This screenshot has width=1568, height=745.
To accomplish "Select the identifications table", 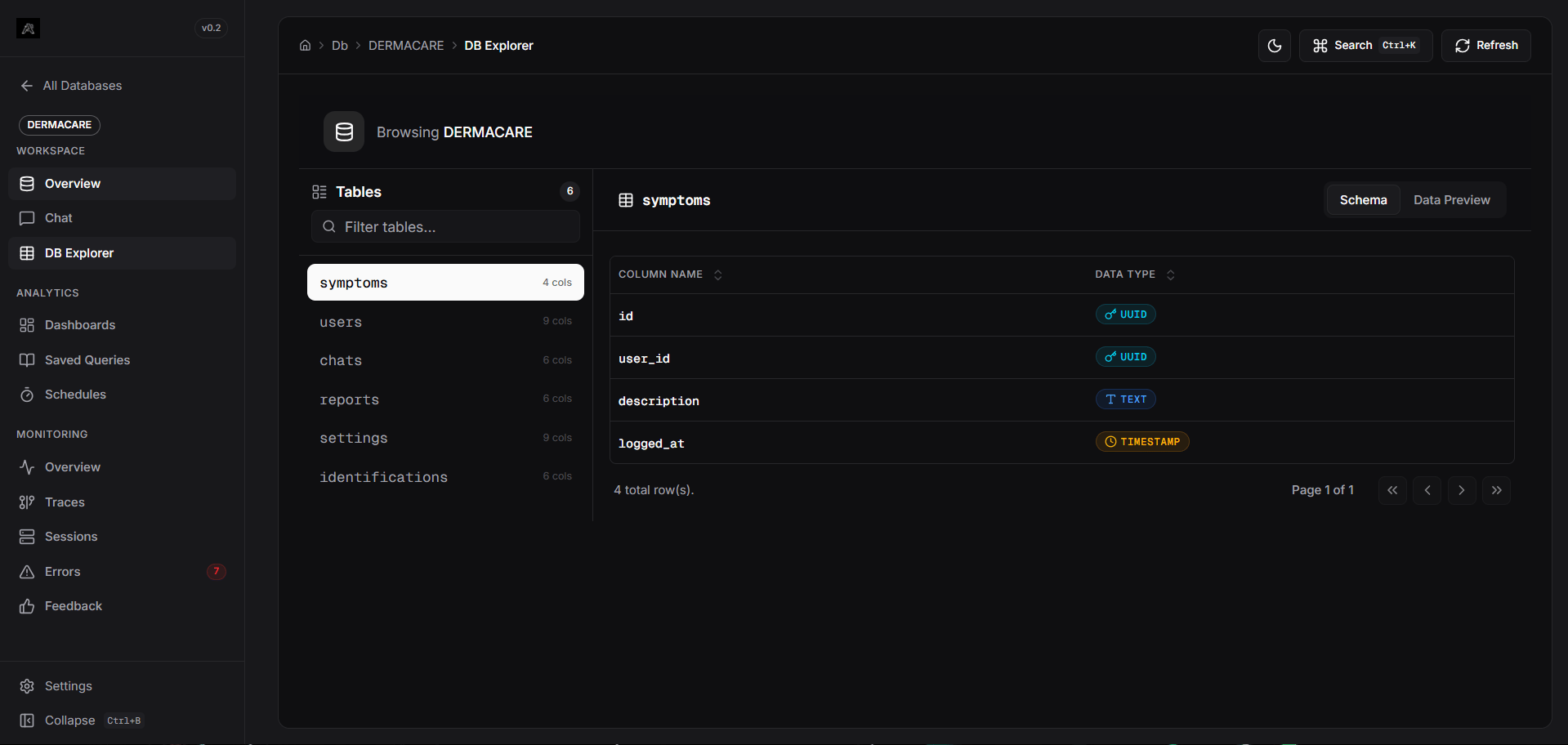I will tap(445, 477).
